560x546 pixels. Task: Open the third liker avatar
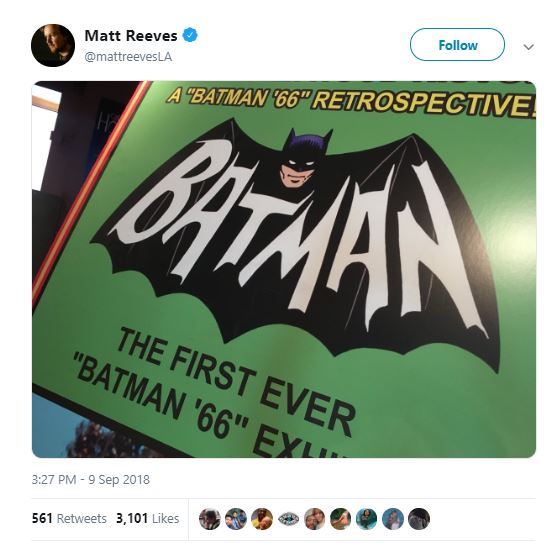[x=262, y=519]
